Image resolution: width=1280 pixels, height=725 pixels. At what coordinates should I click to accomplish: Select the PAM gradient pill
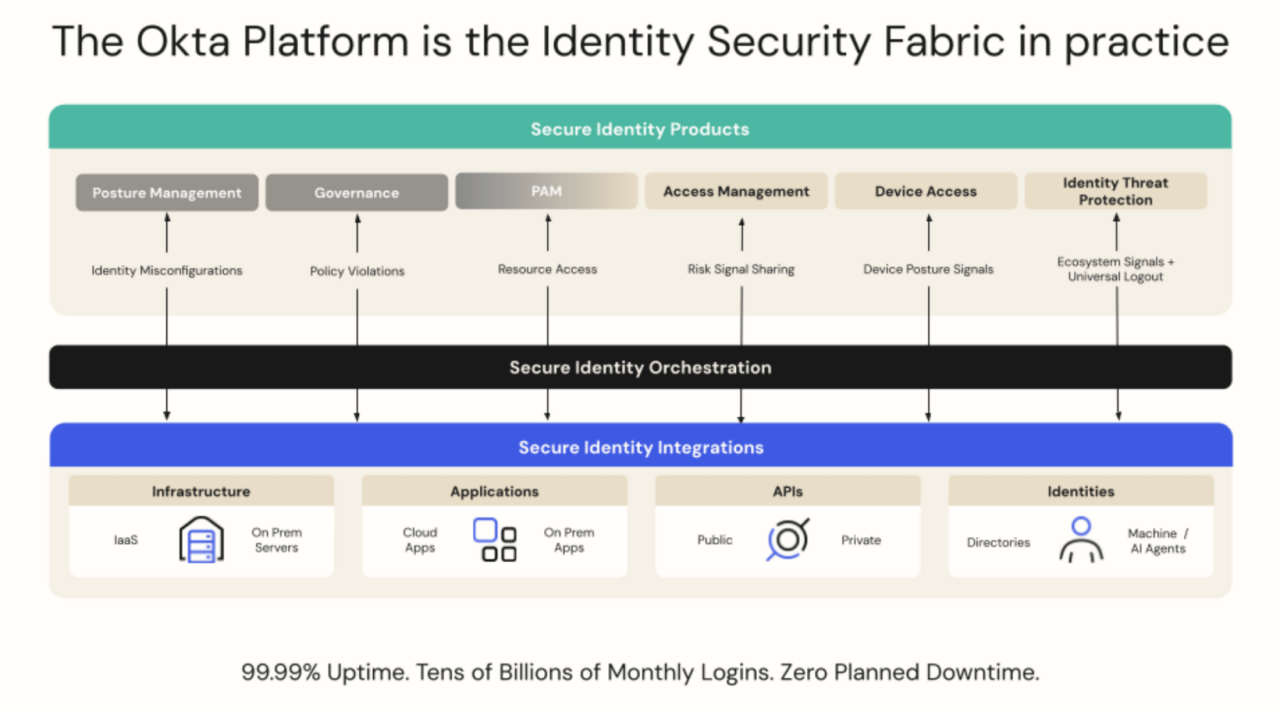[x=546, y=191]
